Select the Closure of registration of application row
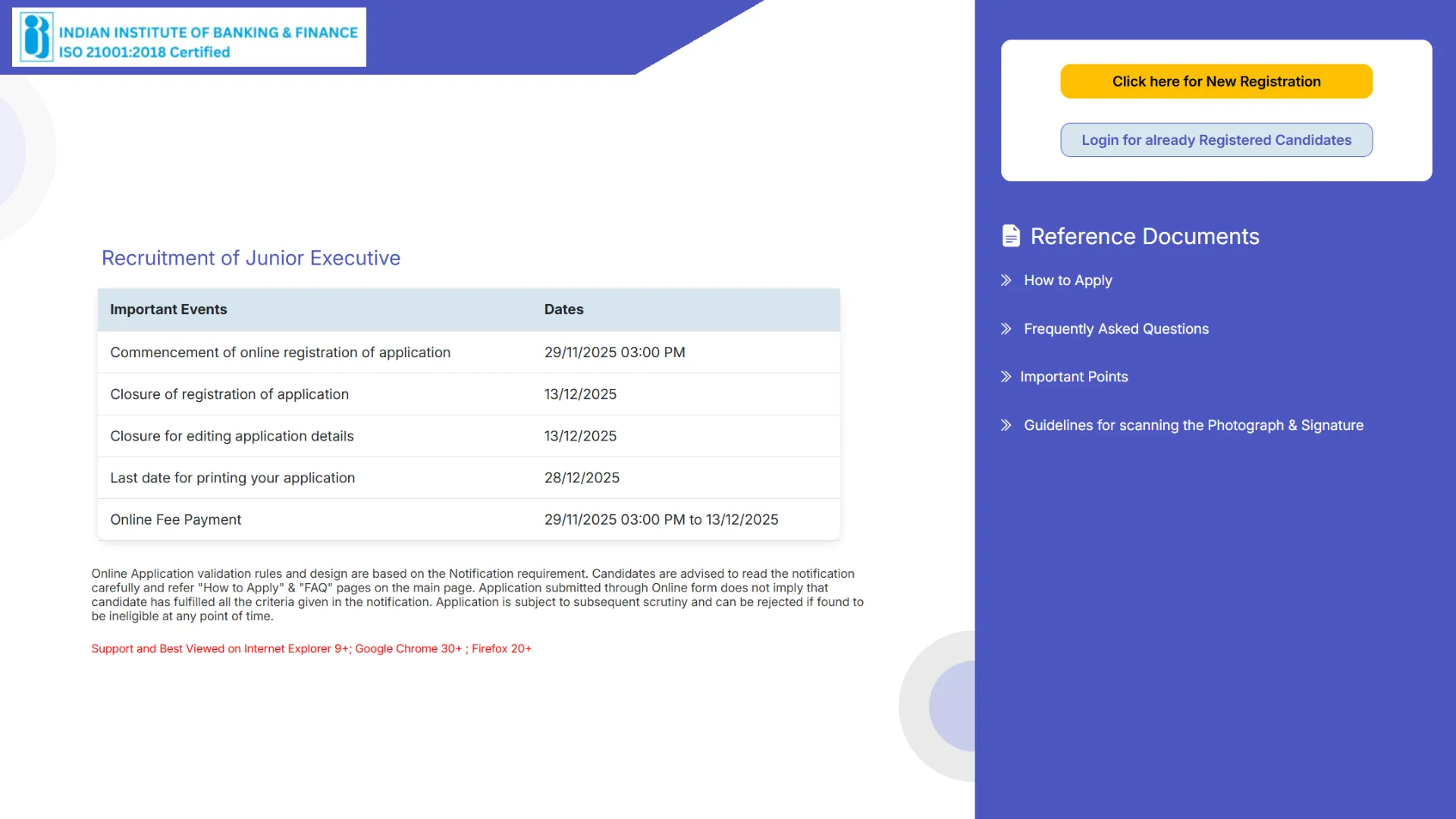 [468, 394]
